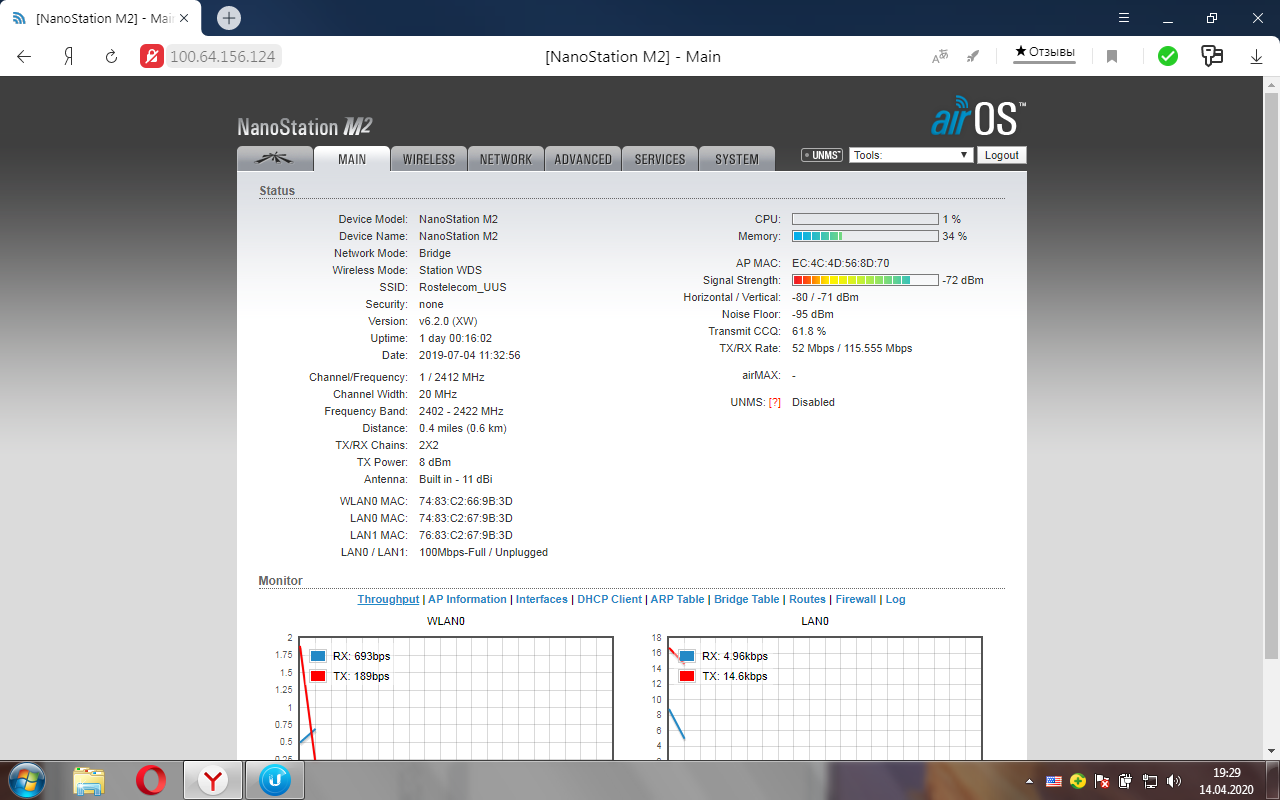Click the network tray icon

pos(1149,781)
